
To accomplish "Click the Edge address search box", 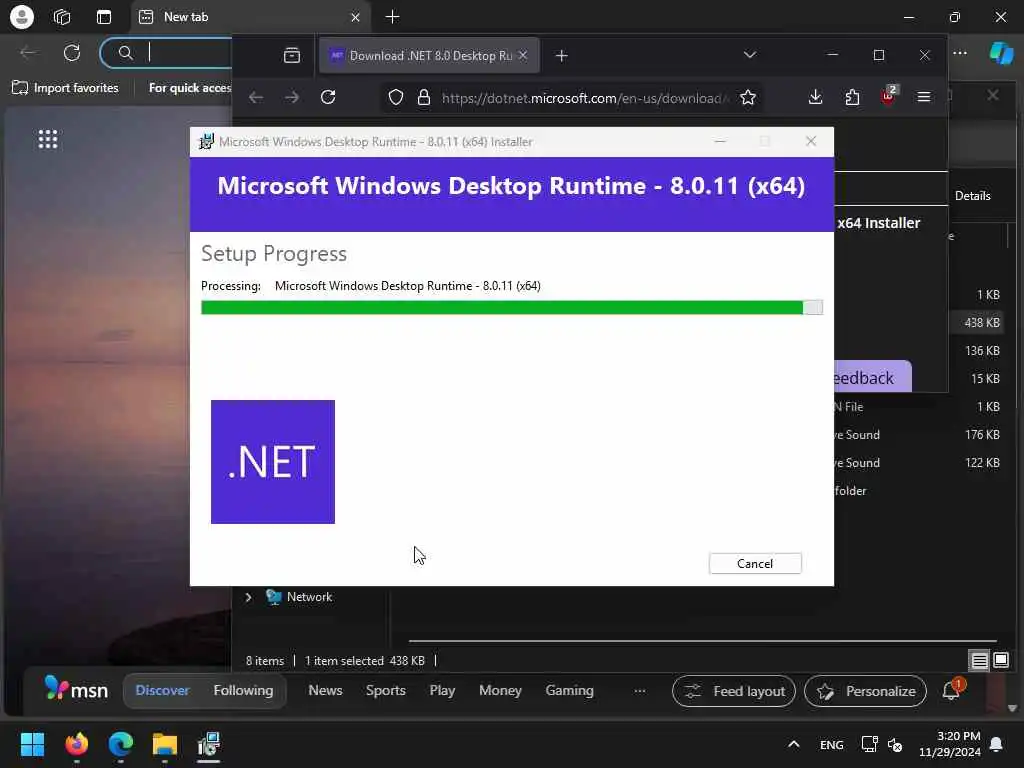I will (167, 53).
